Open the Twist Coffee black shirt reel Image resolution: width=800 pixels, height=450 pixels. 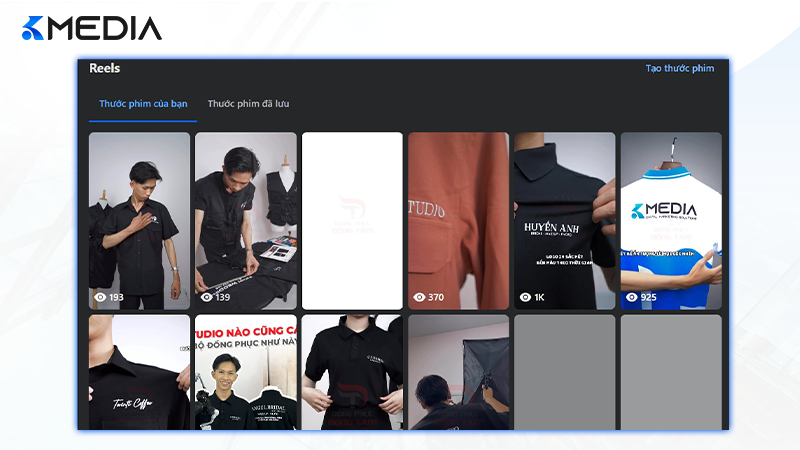pos(139,372)
